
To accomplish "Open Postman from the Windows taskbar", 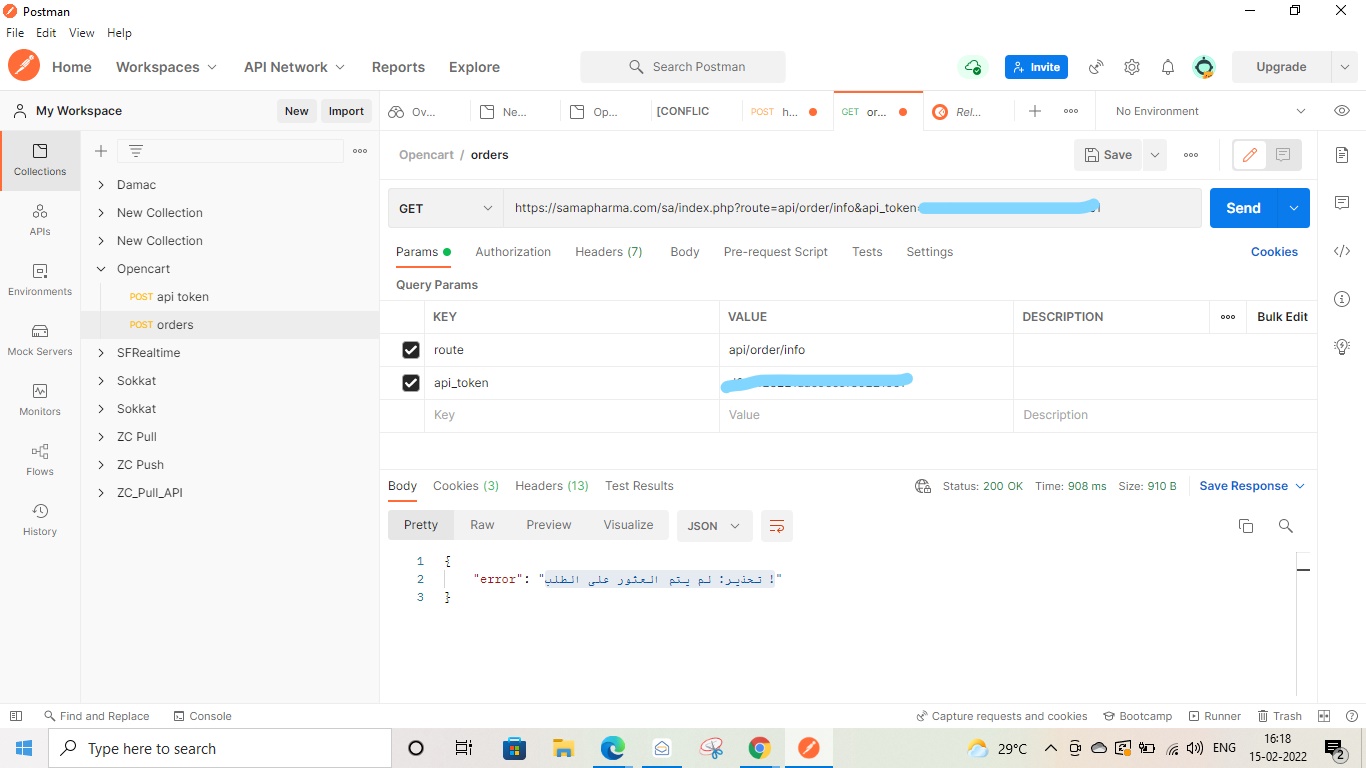I will click(x=808, y=748).
